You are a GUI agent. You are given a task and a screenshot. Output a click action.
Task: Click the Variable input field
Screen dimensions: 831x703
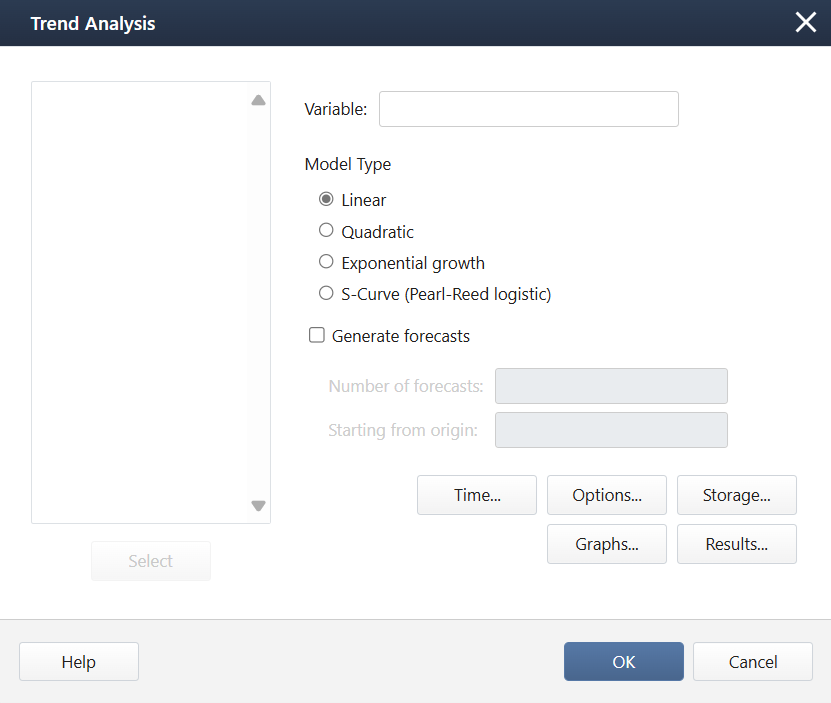[528, 109]
